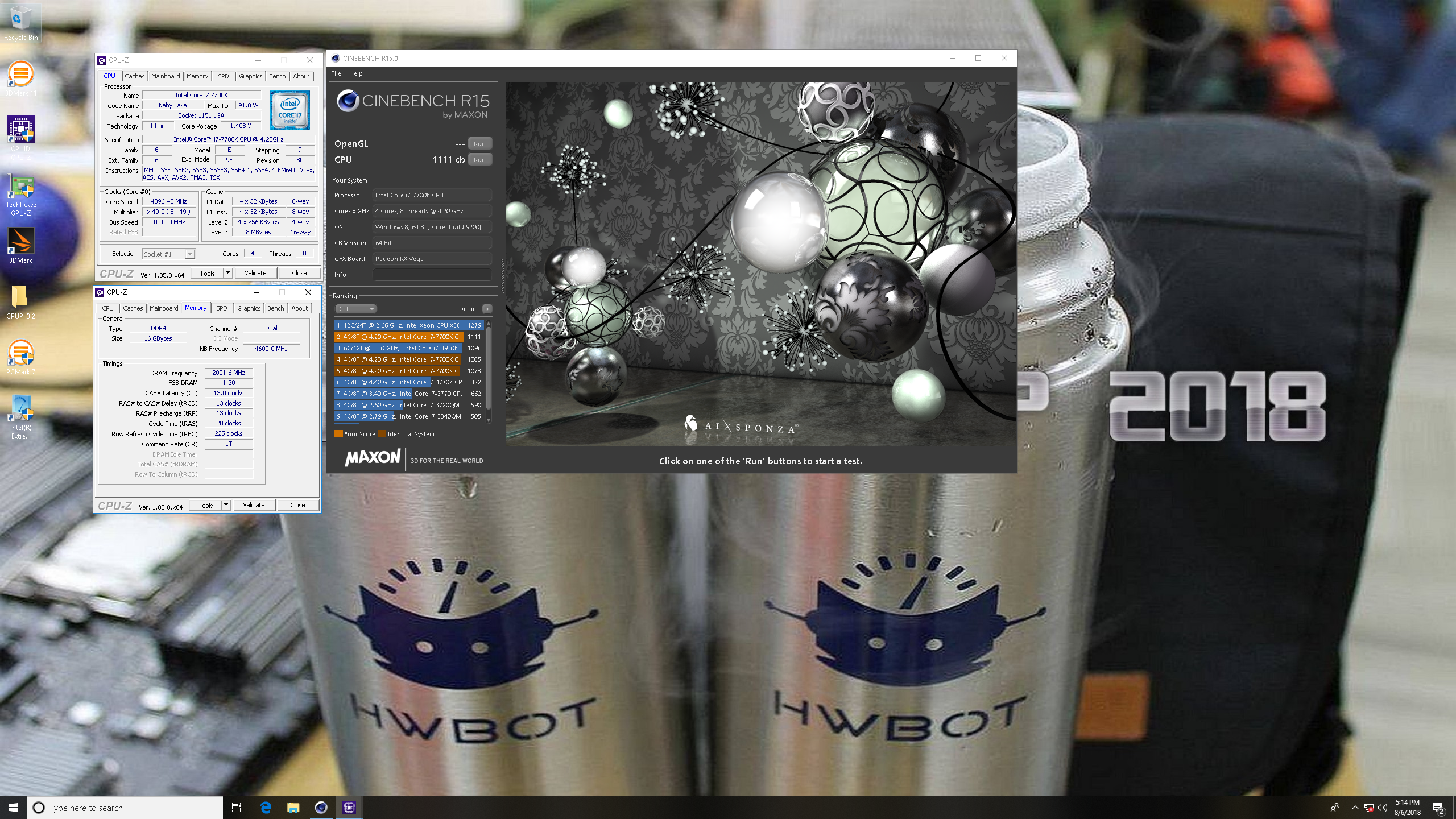The image size is (1456, 819).
Task: Click the Windows Start button
Action: [x=14, y=808]
